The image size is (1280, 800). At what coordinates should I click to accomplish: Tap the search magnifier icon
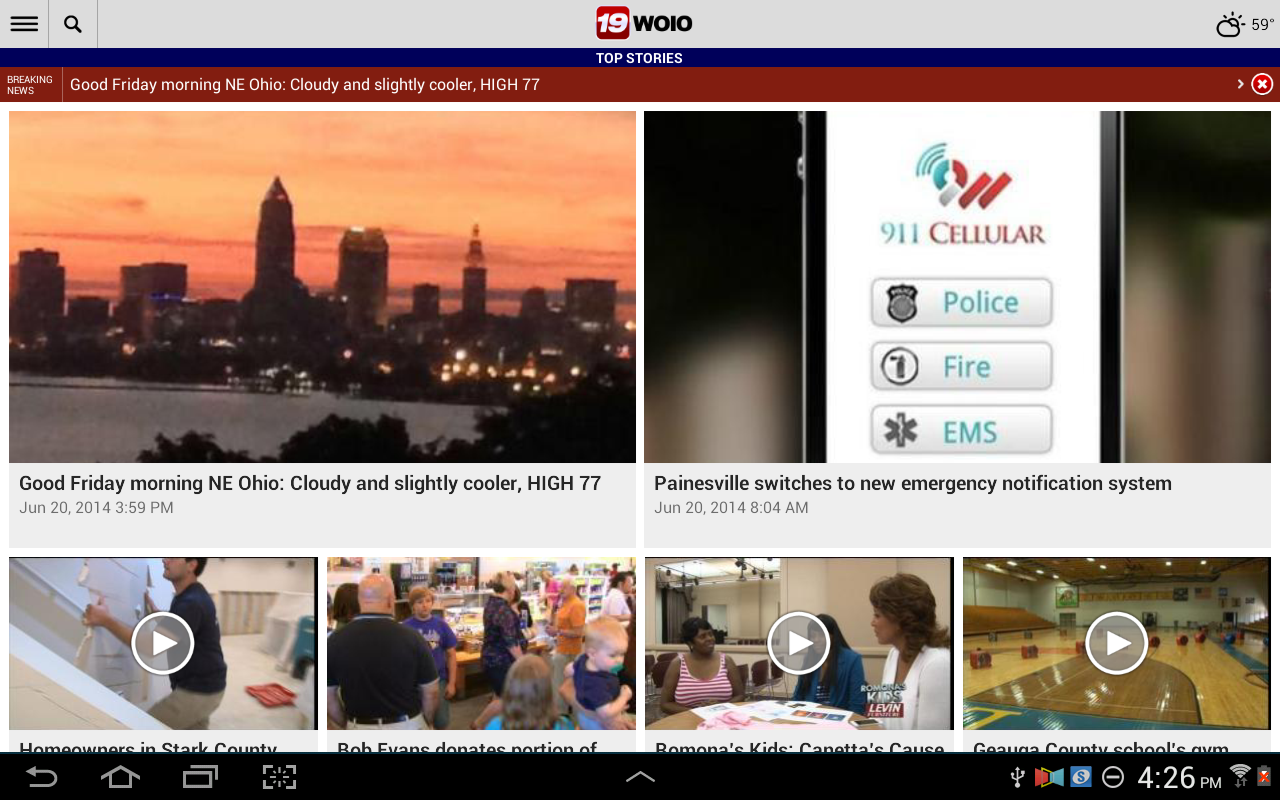coord(71,23)
